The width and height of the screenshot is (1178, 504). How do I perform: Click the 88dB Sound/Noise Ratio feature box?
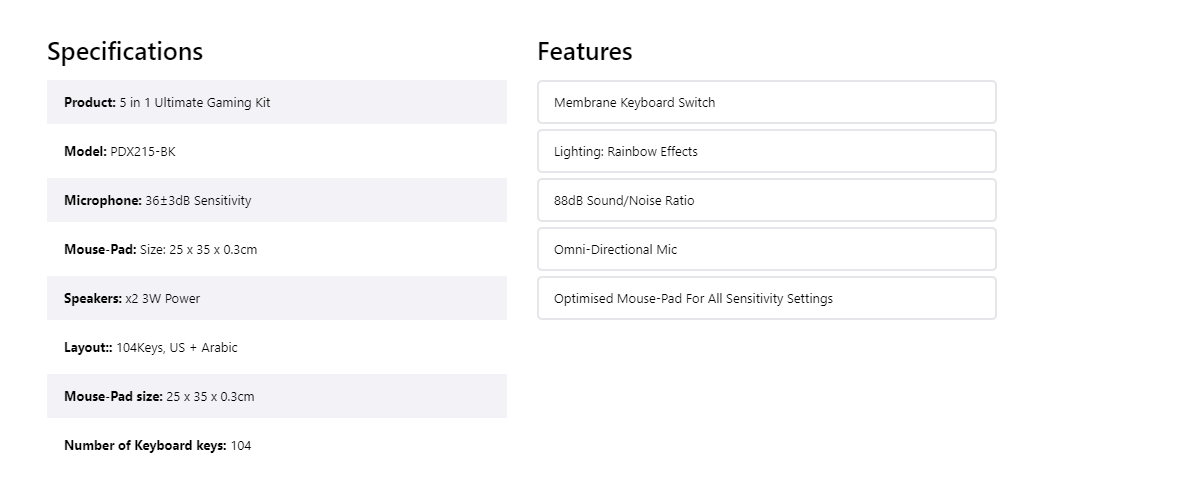point(766,200)
